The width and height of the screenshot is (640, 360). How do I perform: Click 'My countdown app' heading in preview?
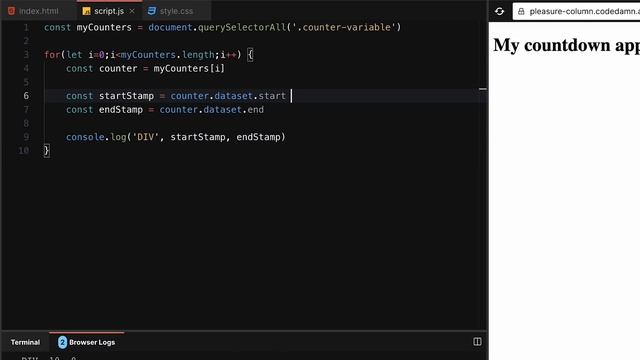coord(567,46)
